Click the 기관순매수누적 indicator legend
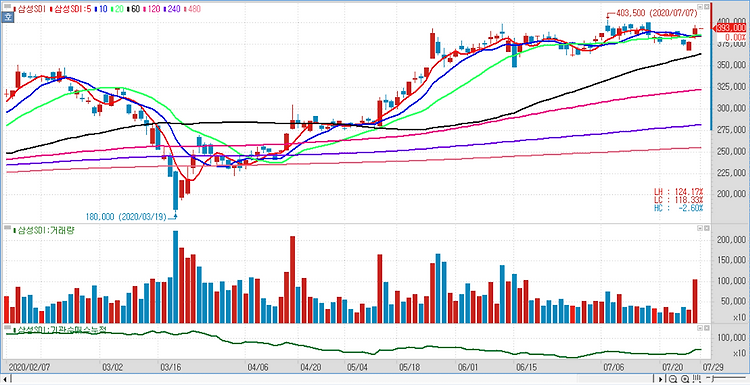The height and width of the screenshot is (385, 750). point(60,330)
